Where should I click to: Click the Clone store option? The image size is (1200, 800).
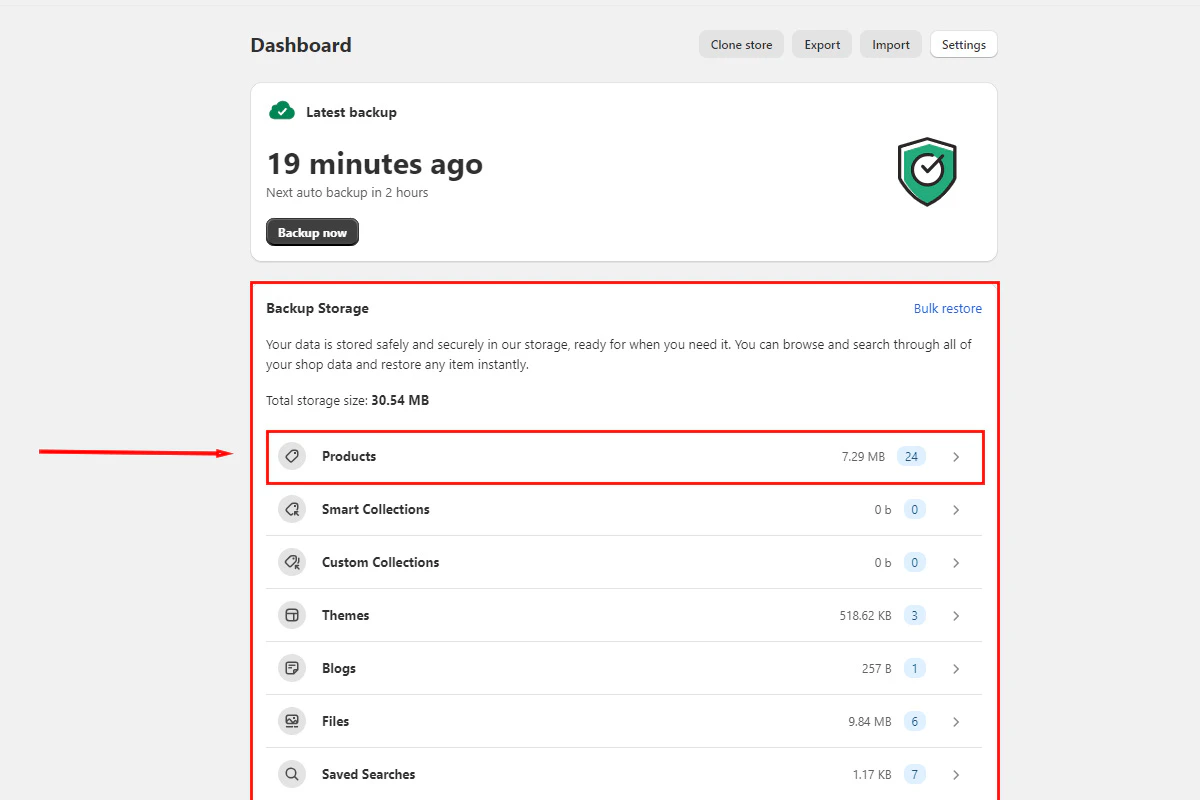coord(741,44)
